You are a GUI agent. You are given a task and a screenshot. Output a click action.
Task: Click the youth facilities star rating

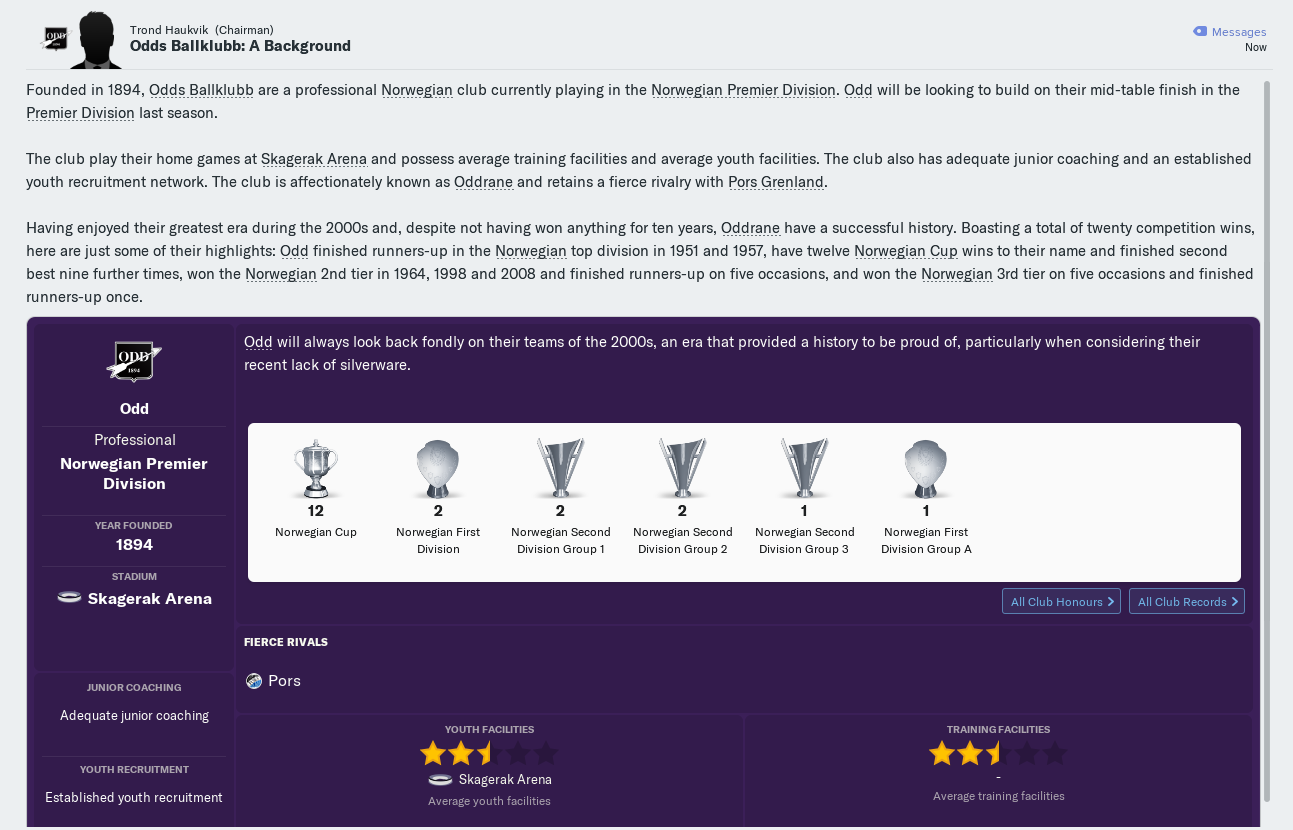(x=489, y=753)
